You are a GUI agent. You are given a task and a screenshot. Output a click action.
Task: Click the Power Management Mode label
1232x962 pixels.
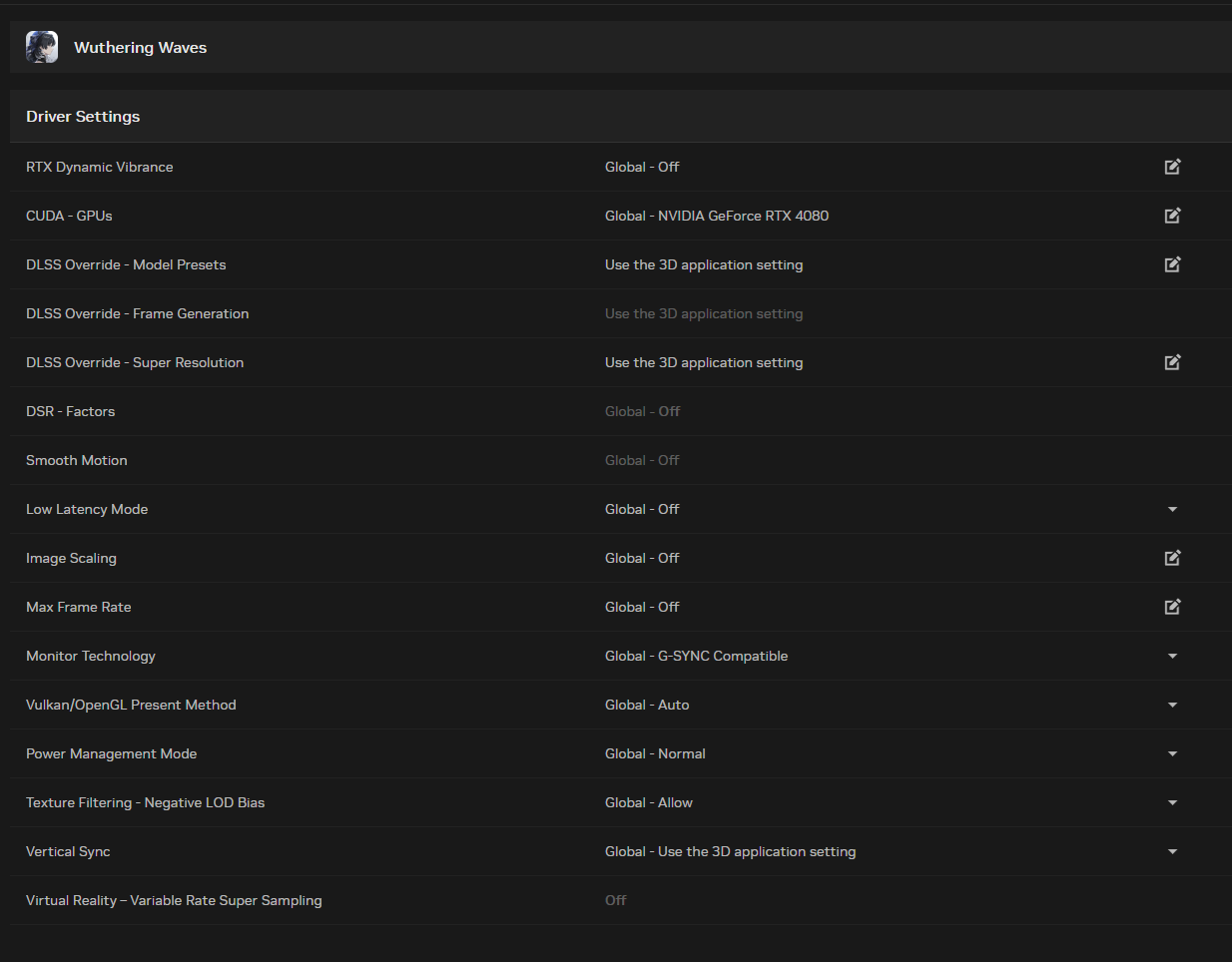click(x=112, y=753)
